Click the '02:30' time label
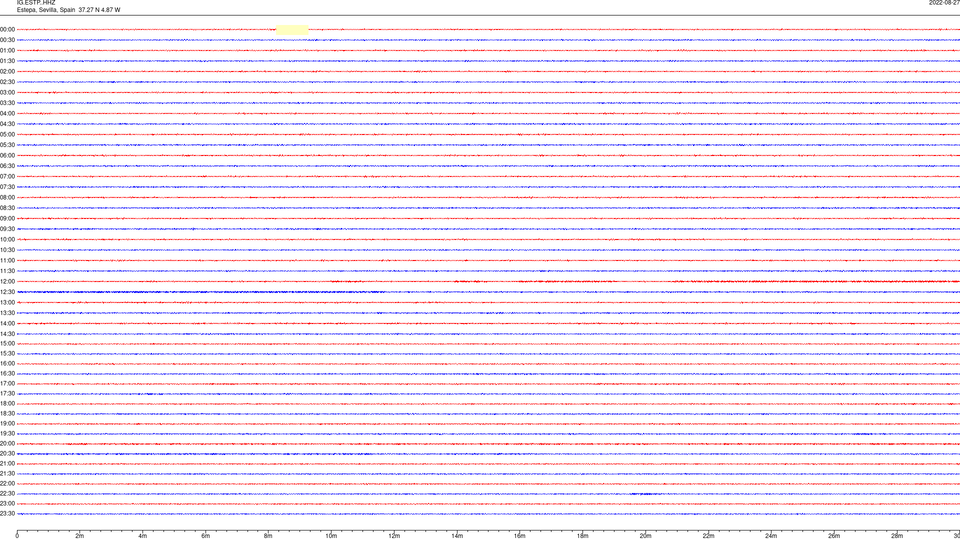This screenshot has width=960, height=540. pos(7,82)
